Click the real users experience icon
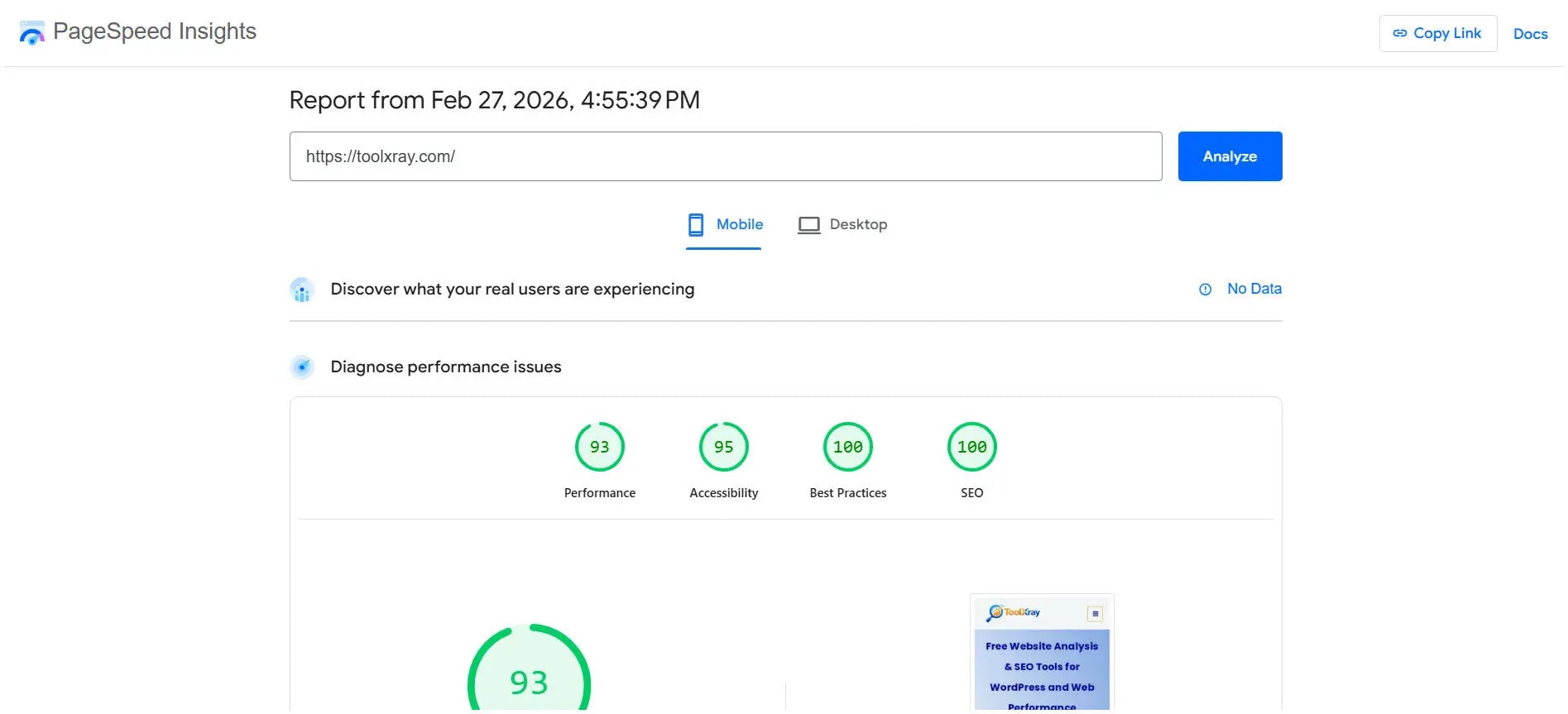 (302, 290)
